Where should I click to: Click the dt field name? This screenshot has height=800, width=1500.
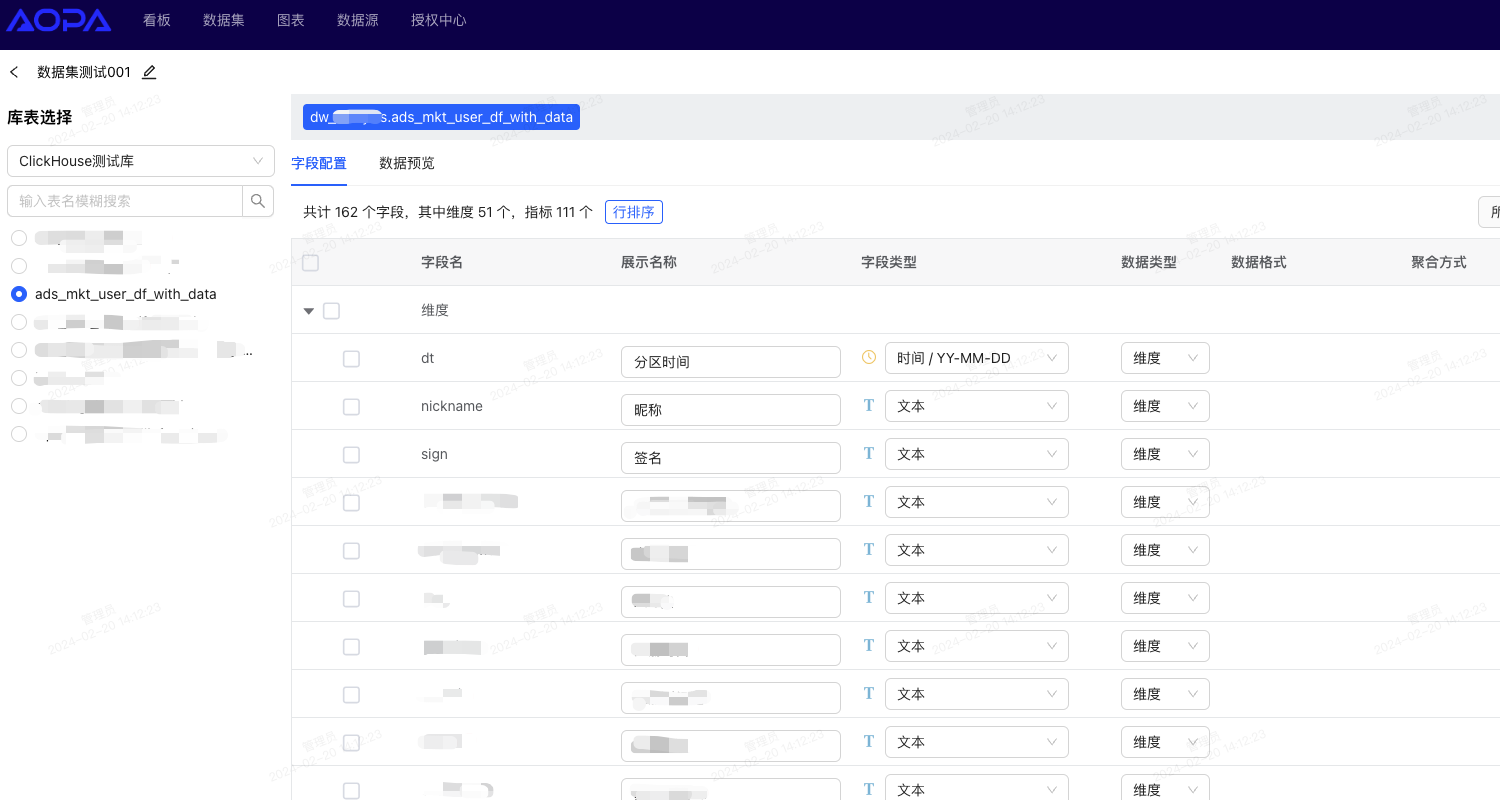(x=427, y=358)
